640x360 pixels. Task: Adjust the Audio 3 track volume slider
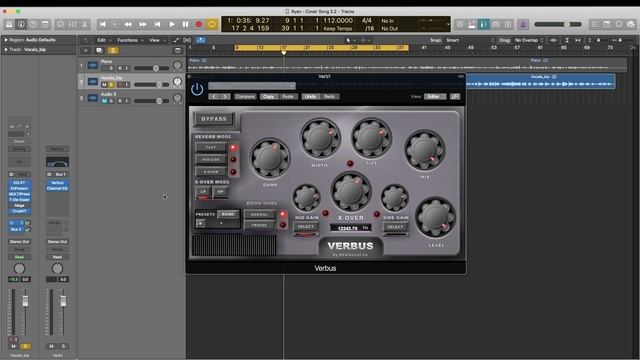tap(151, 101)
